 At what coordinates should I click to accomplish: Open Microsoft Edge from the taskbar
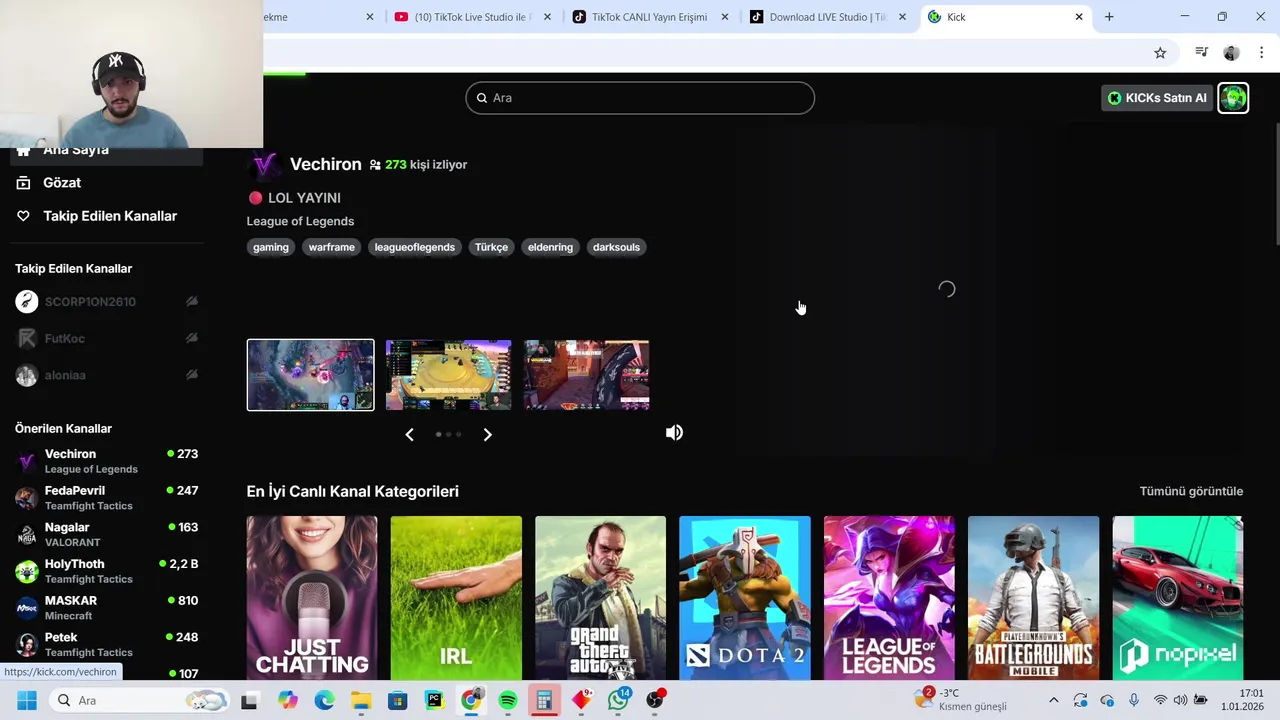point(324,701)
